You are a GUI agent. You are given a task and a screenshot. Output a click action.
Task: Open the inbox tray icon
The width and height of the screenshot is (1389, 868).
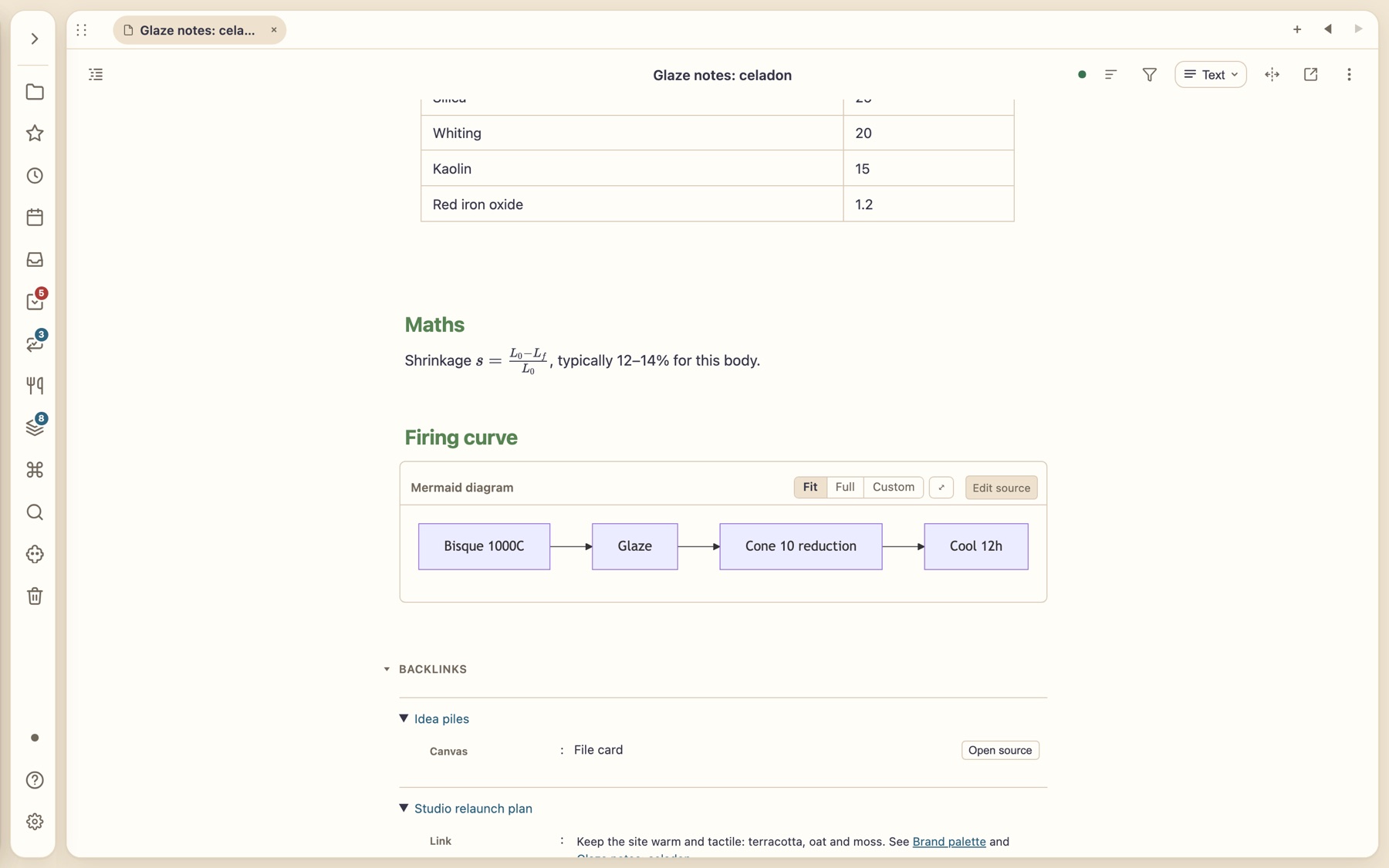(x=35, y=260)
